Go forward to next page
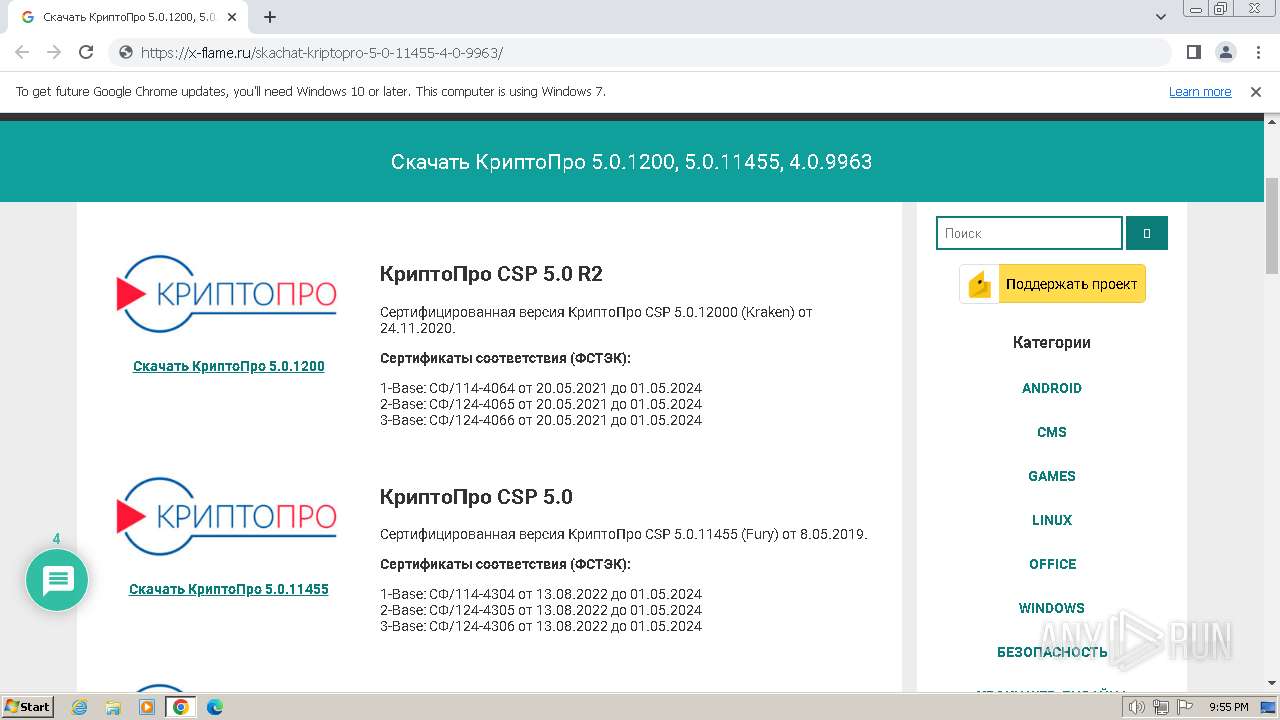 (54, 52)
